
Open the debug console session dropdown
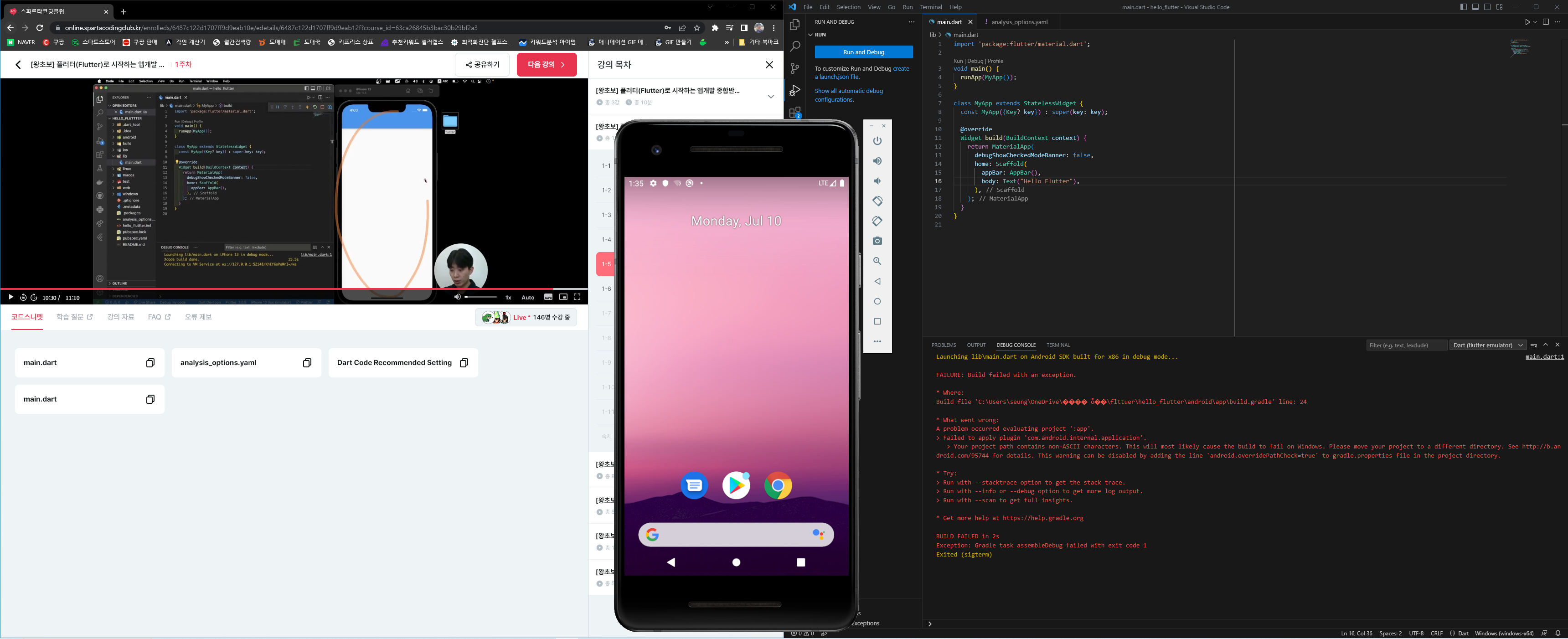[1488, 345]
